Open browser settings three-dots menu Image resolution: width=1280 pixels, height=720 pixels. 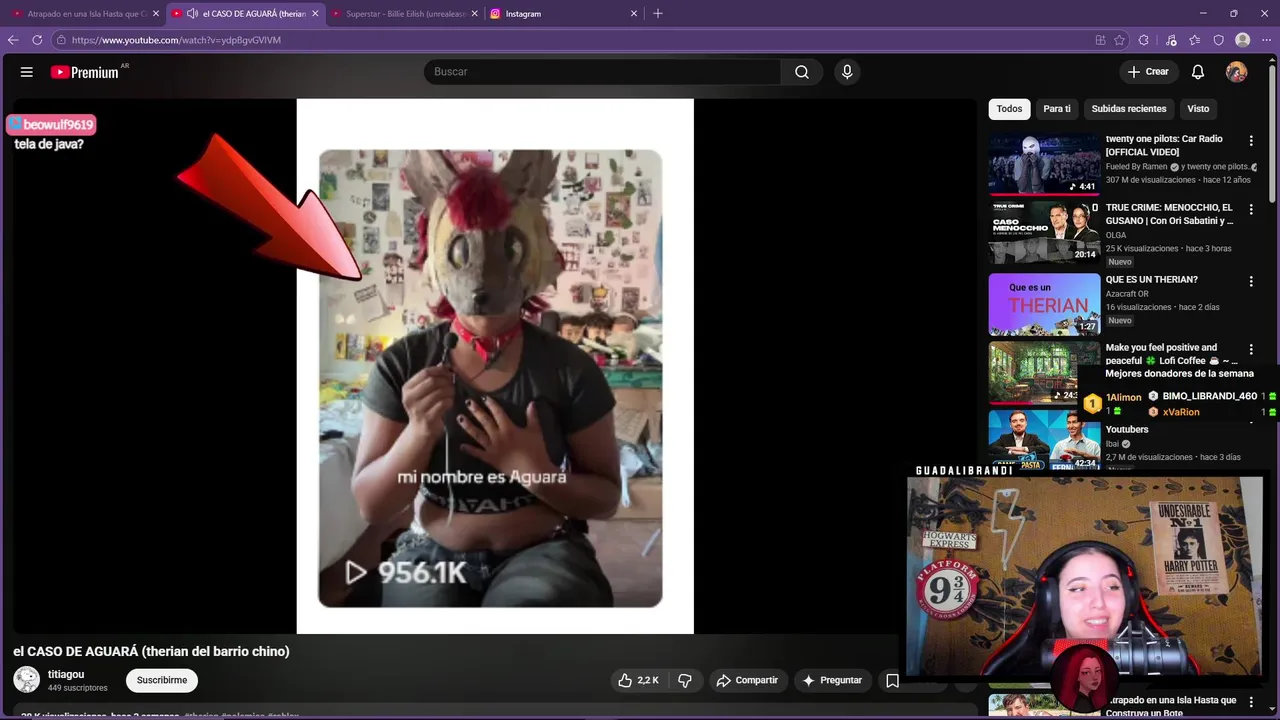pyautogui.click(x=1267, y=40)
